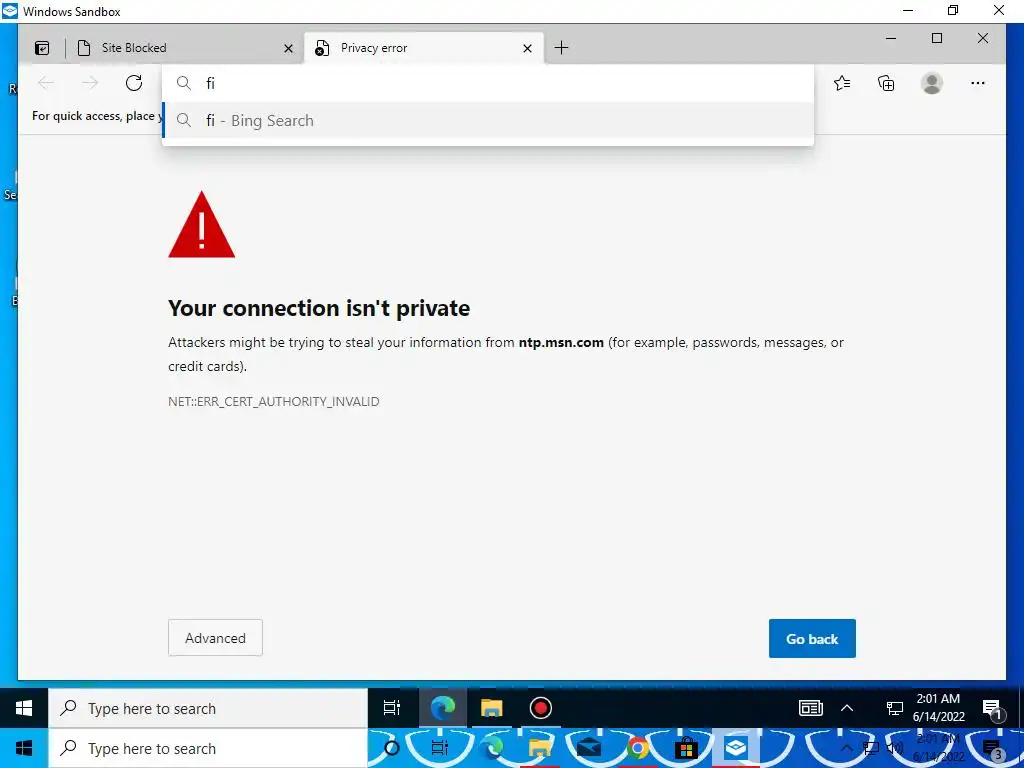Screen dimensions: 1024x768
Task: Open Edge Settings and more menu
Action: pyautogui.click(x=977, y=83)
